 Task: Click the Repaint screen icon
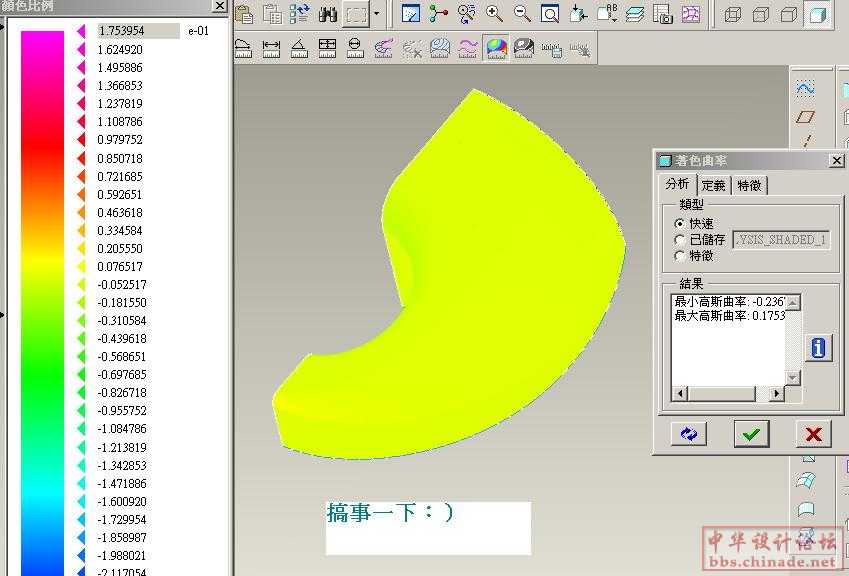tap(411, 14)
